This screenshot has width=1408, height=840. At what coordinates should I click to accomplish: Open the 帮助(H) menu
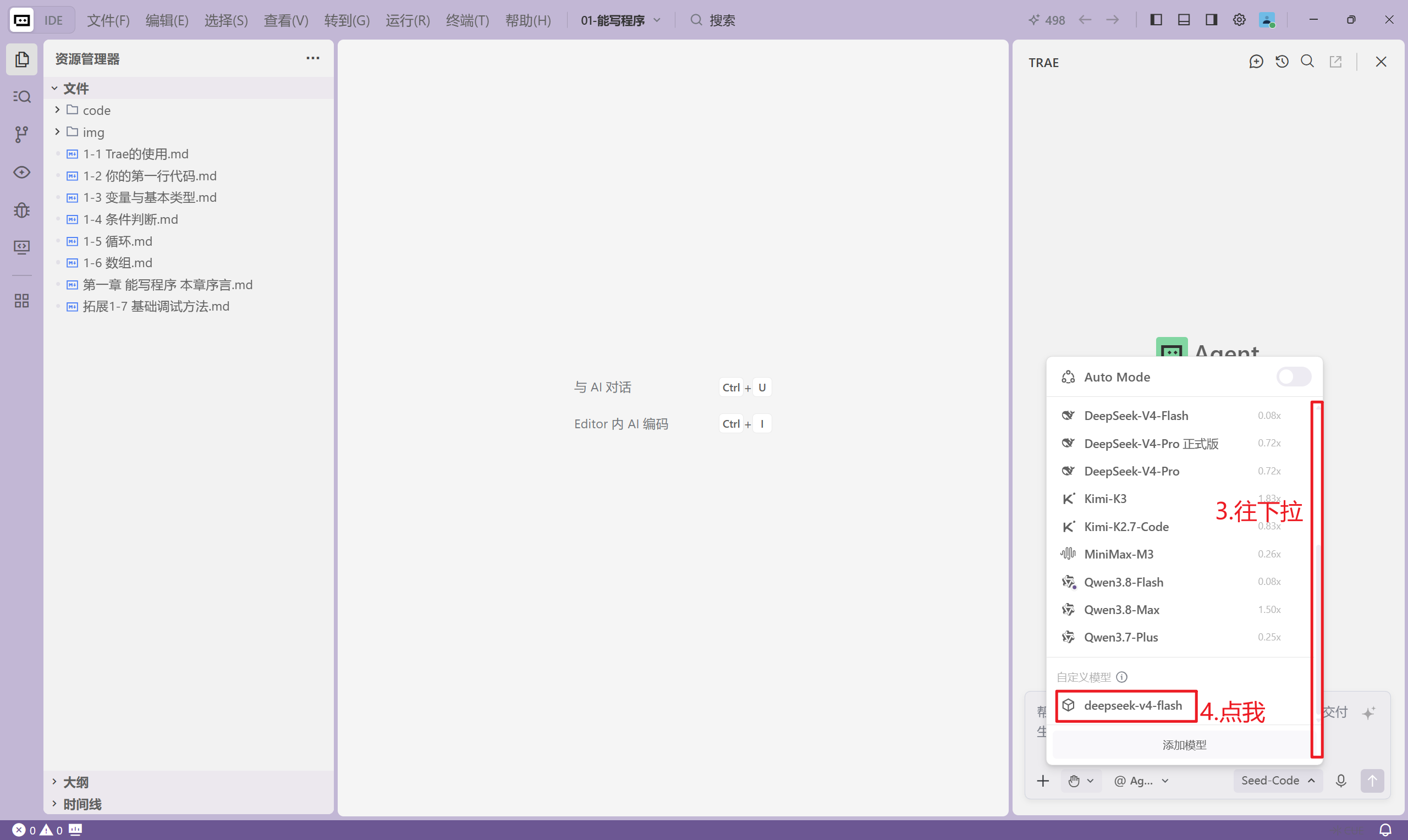pos(528,20)
